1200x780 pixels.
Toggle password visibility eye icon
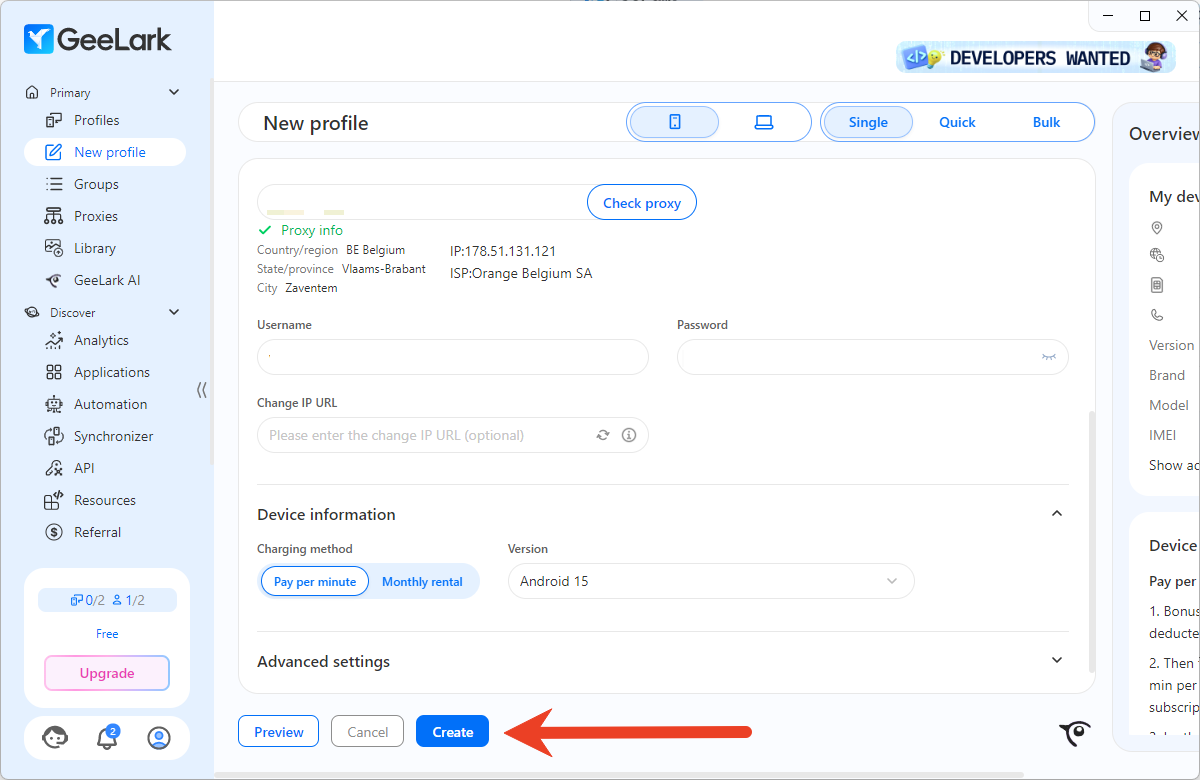[1048, 357]
